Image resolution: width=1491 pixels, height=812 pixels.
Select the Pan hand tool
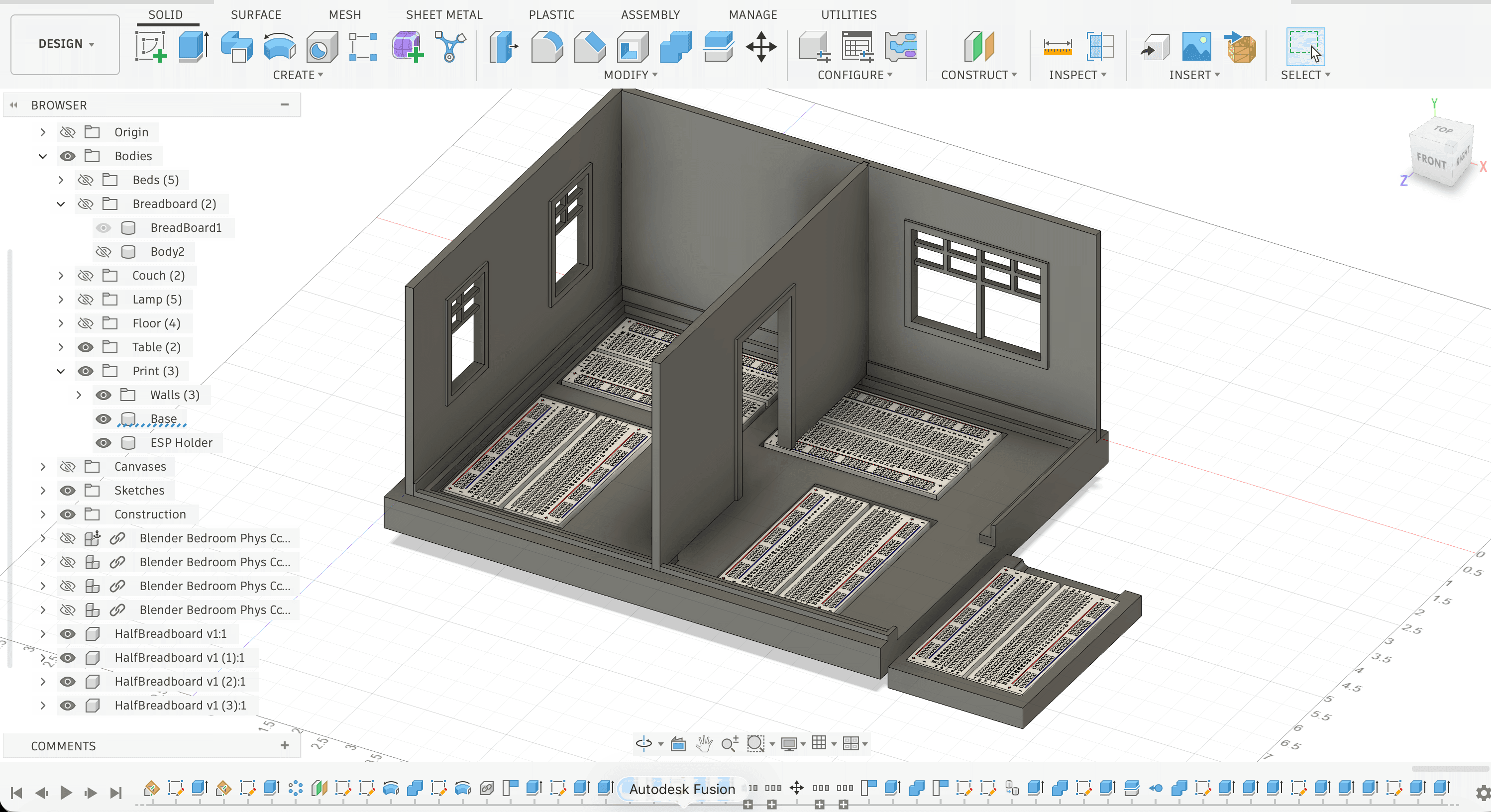[x=704, y=743]
